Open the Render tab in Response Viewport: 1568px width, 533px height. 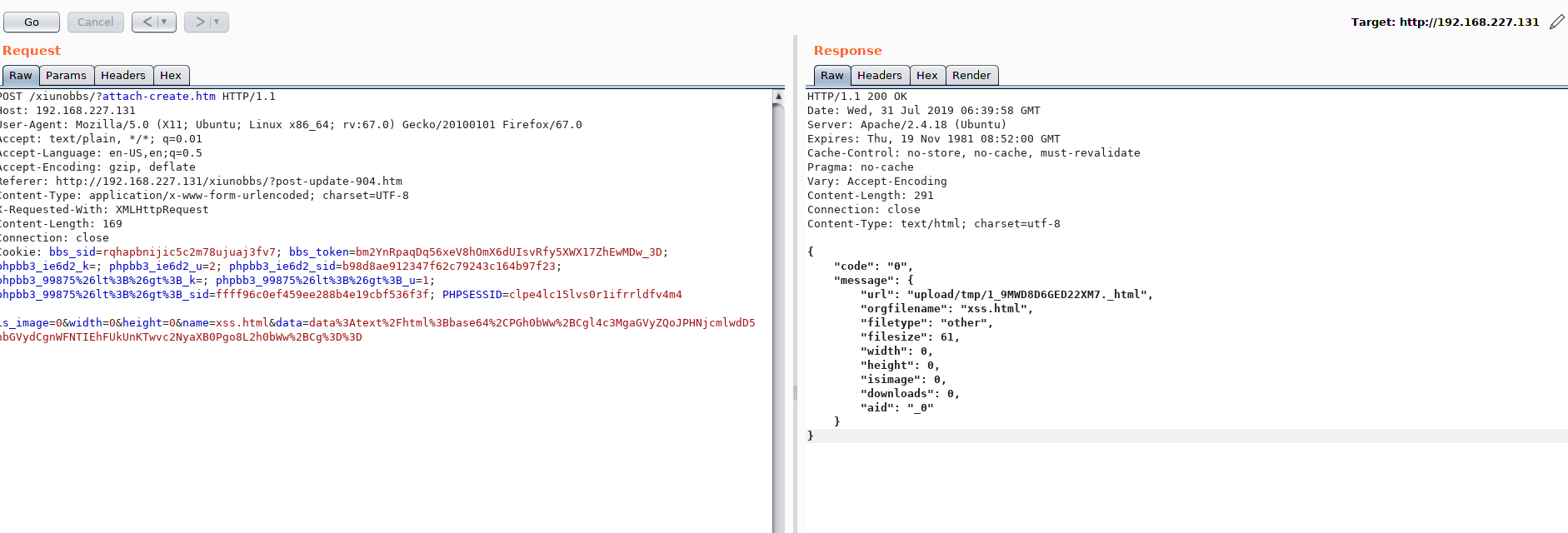pyautogui.click(x=971, y=76)
